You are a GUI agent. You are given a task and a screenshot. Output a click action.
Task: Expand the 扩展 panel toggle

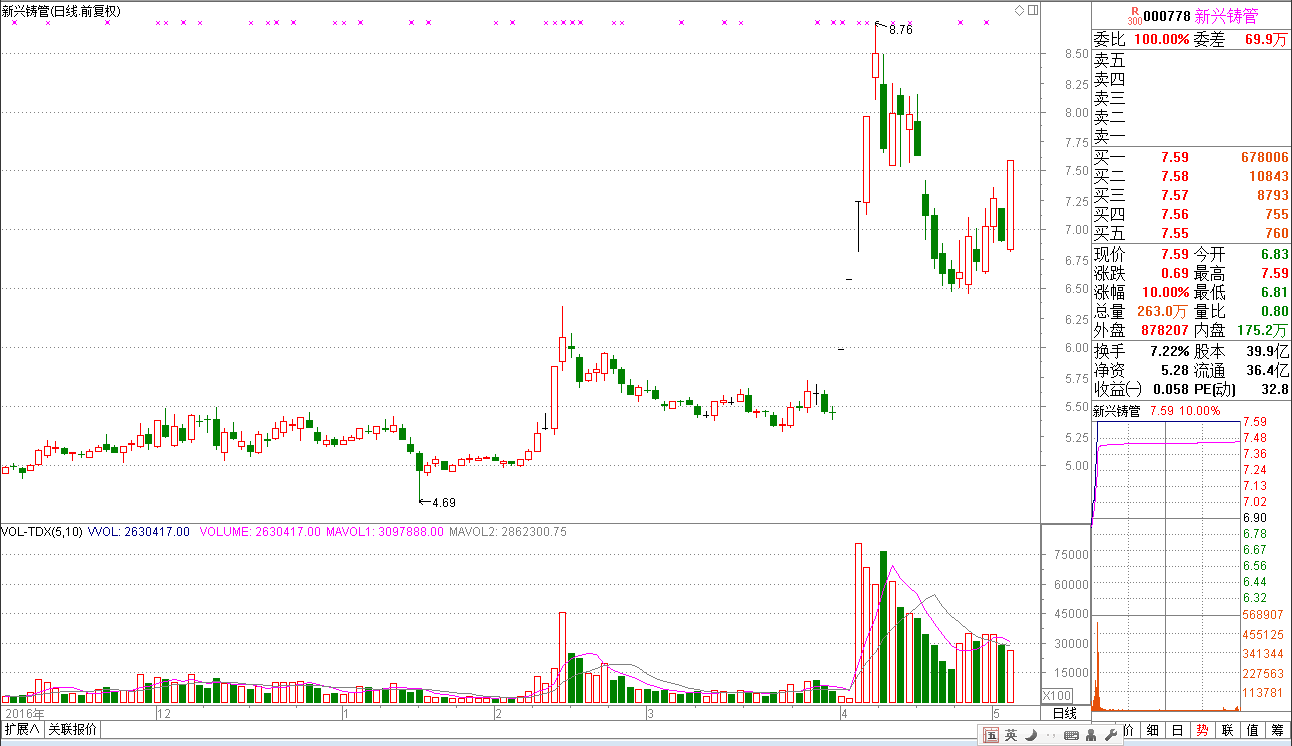pyautogui.click(x=21, y=729)
